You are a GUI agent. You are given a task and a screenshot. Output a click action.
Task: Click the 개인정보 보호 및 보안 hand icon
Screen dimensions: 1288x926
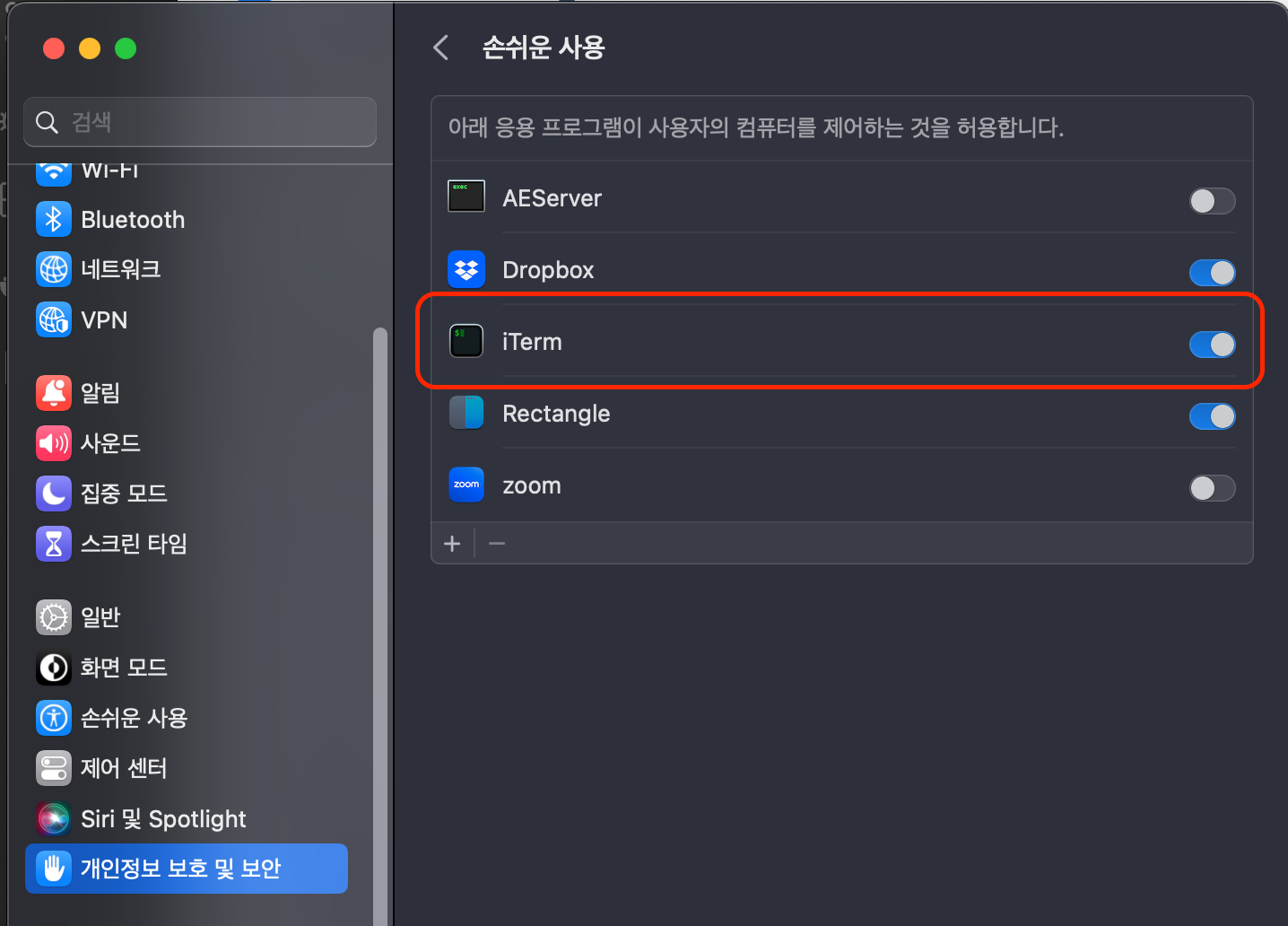pos(54,868)
